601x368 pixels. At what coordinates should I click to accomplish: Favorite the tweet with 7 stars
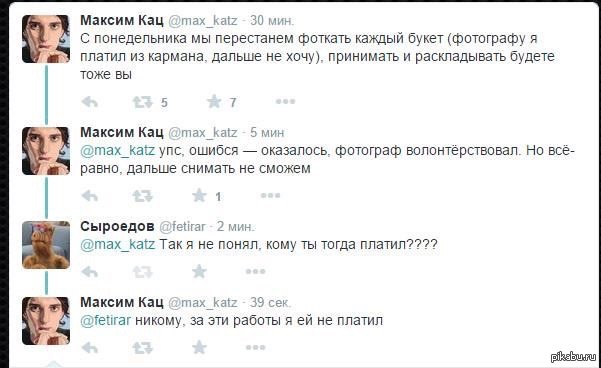point(214,102)
